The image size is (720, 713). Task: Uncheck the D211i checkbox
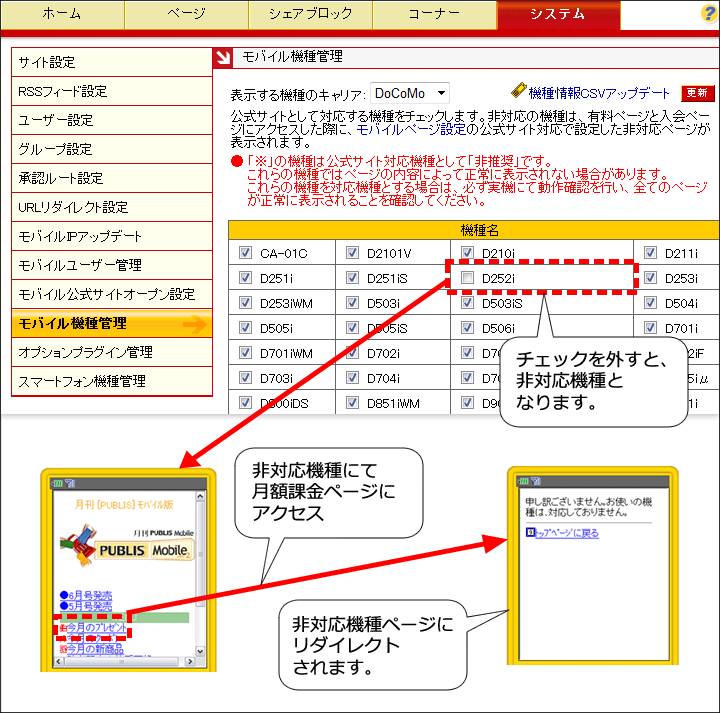(650, 253)
